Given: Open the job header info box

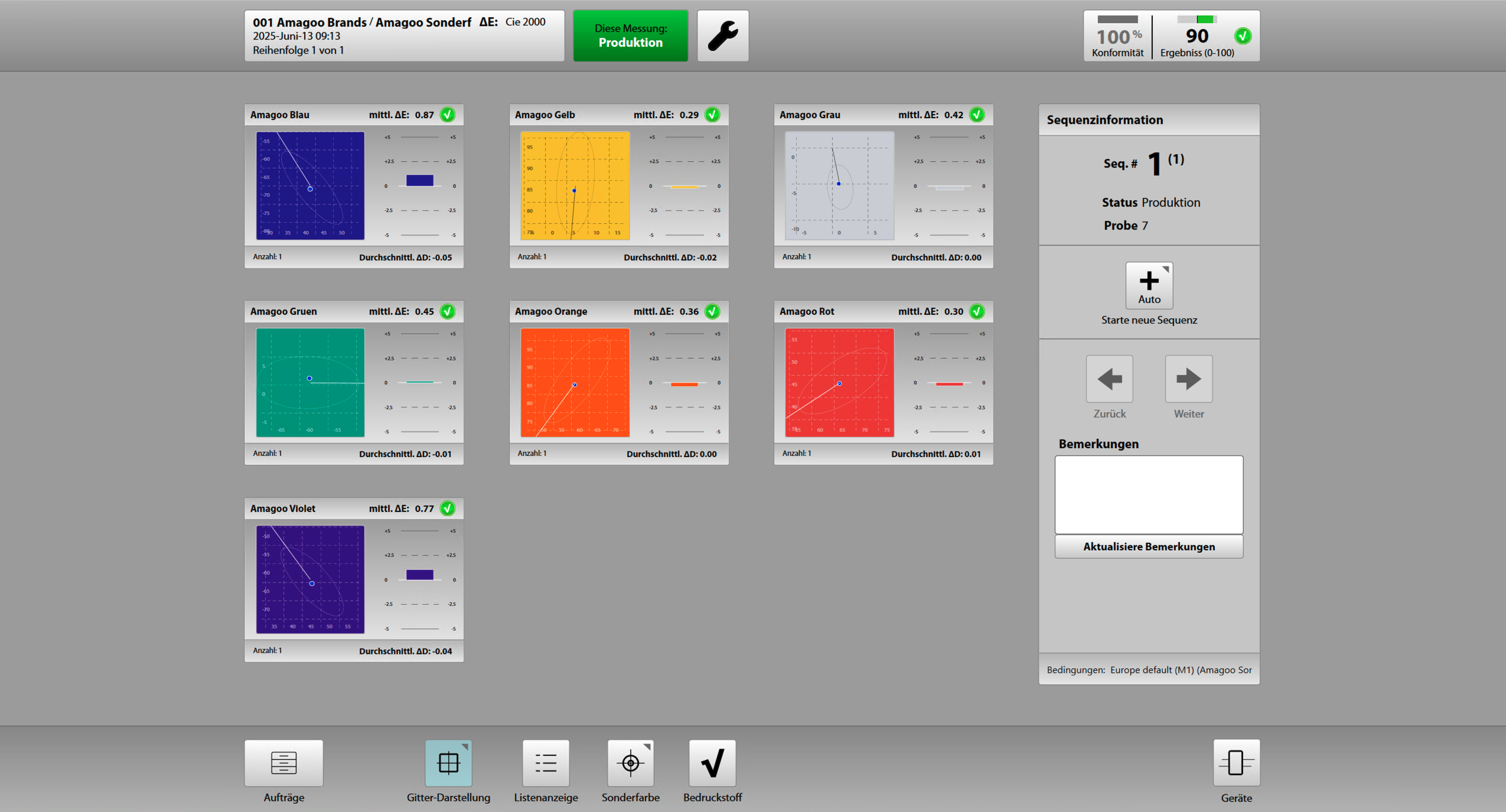Looking at the screenshot, I should tap(404, 35).
